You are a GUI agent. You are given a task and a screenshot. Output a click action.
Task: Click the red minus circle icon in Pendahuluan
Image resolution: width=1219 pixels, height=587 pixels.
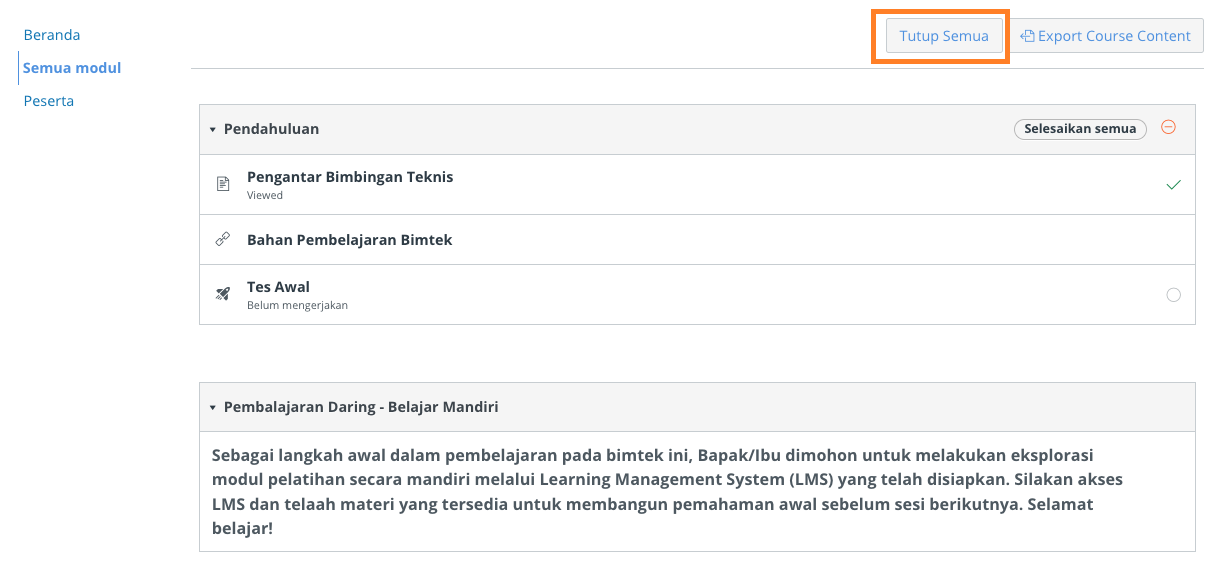point(1168,127)
